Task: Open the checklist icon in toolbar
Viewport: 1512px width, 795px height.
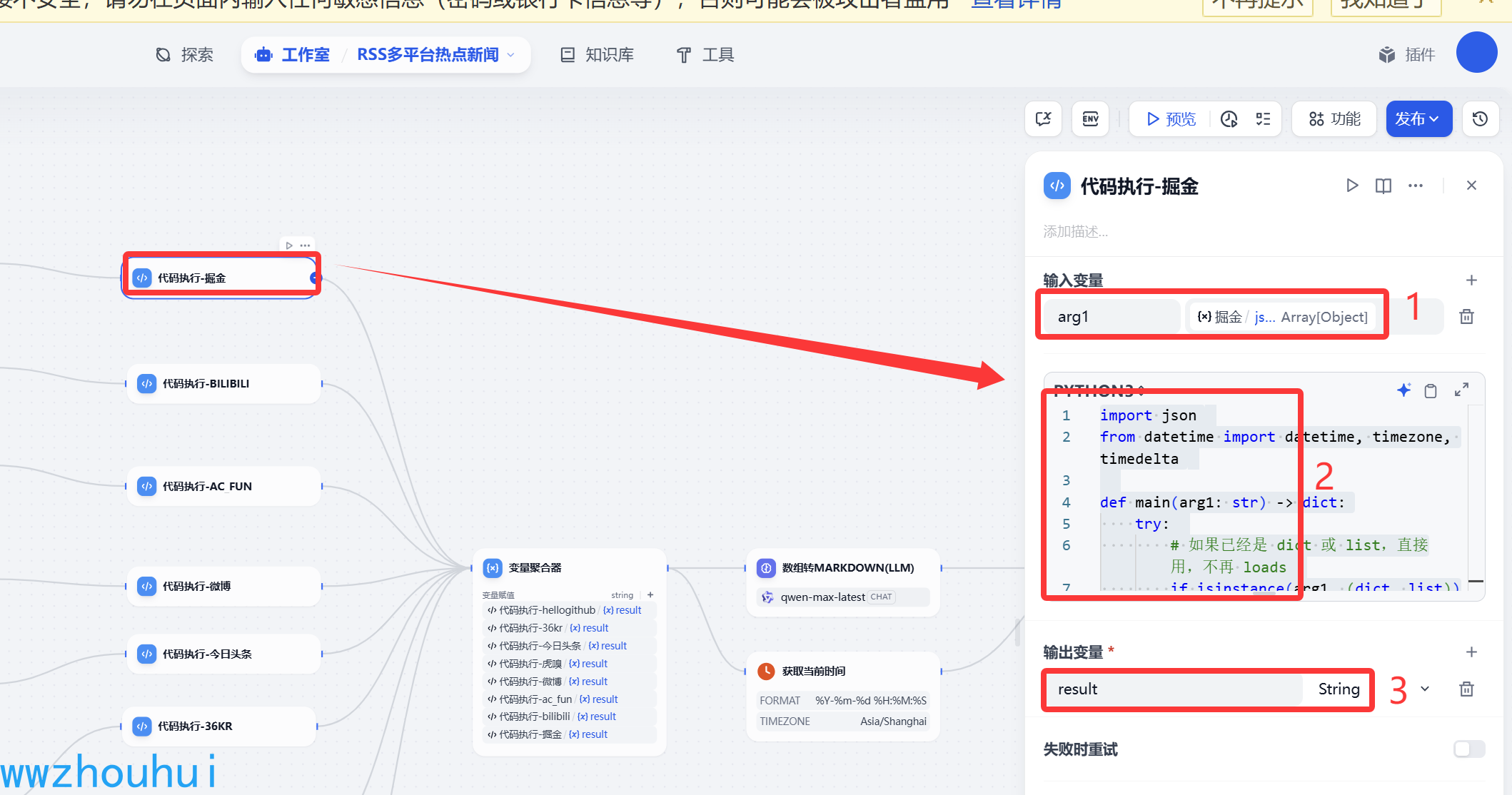Action: point(1263,119)
